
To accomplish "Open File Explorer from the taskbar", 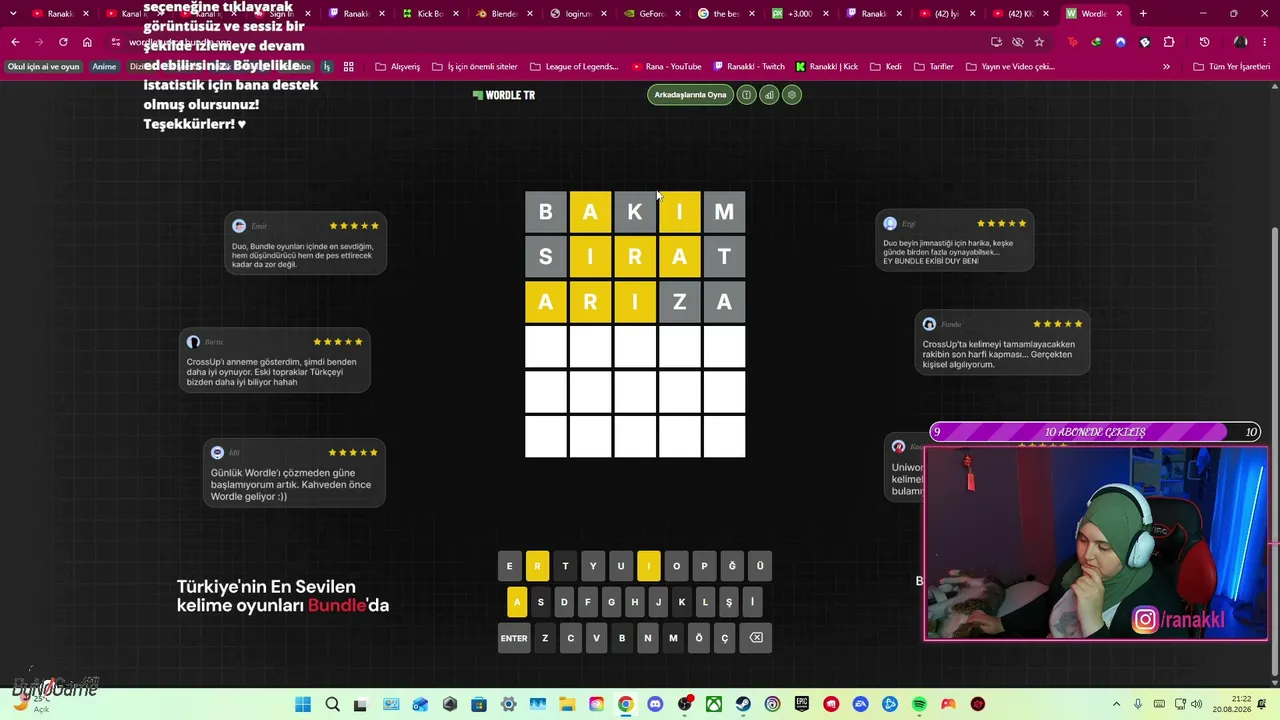I will point(567,704).
